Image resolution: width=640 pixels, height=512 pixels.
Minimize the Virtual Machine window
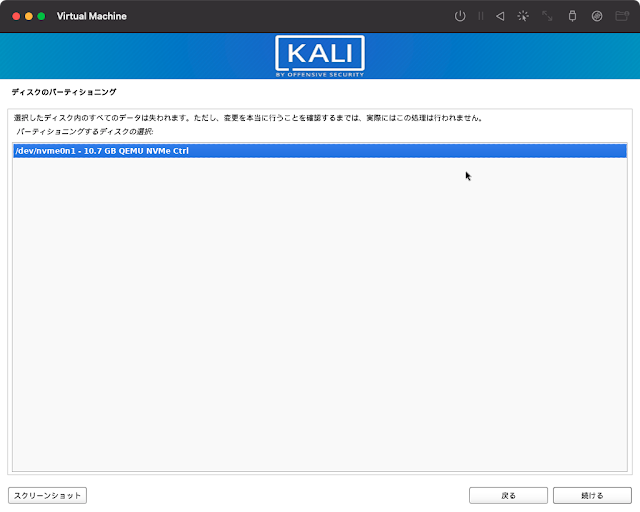tap(29, 16)
